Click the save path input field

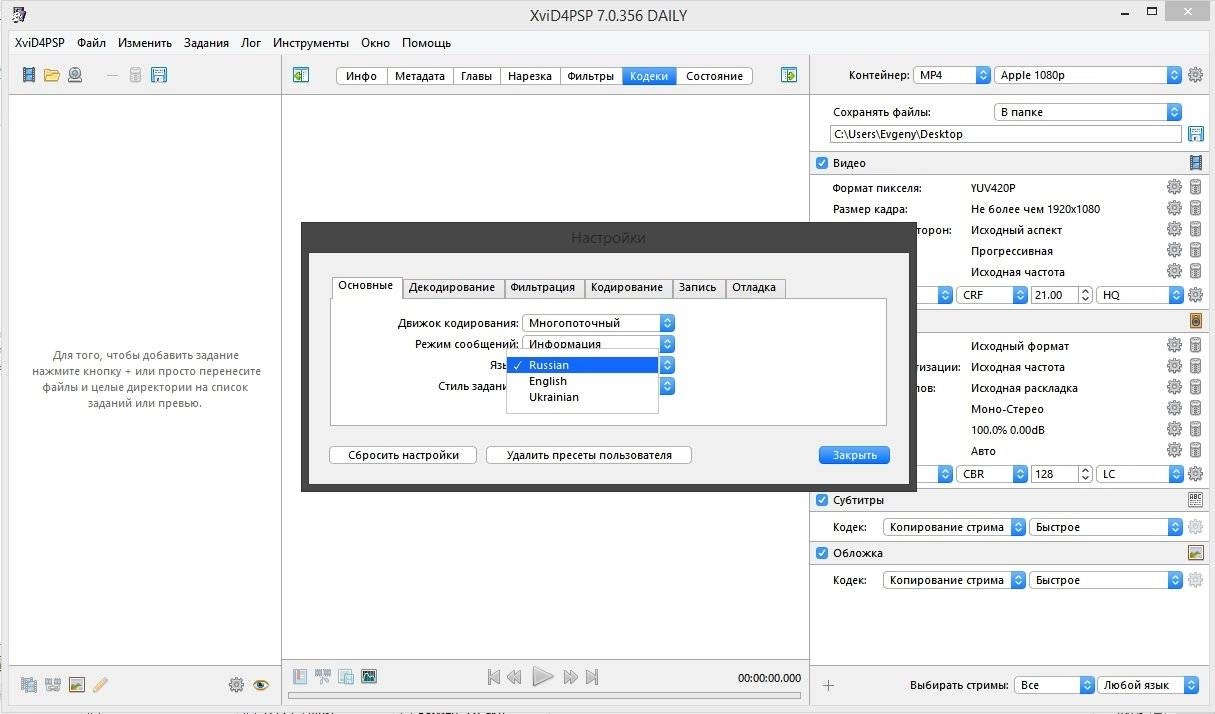[1005, 134]
